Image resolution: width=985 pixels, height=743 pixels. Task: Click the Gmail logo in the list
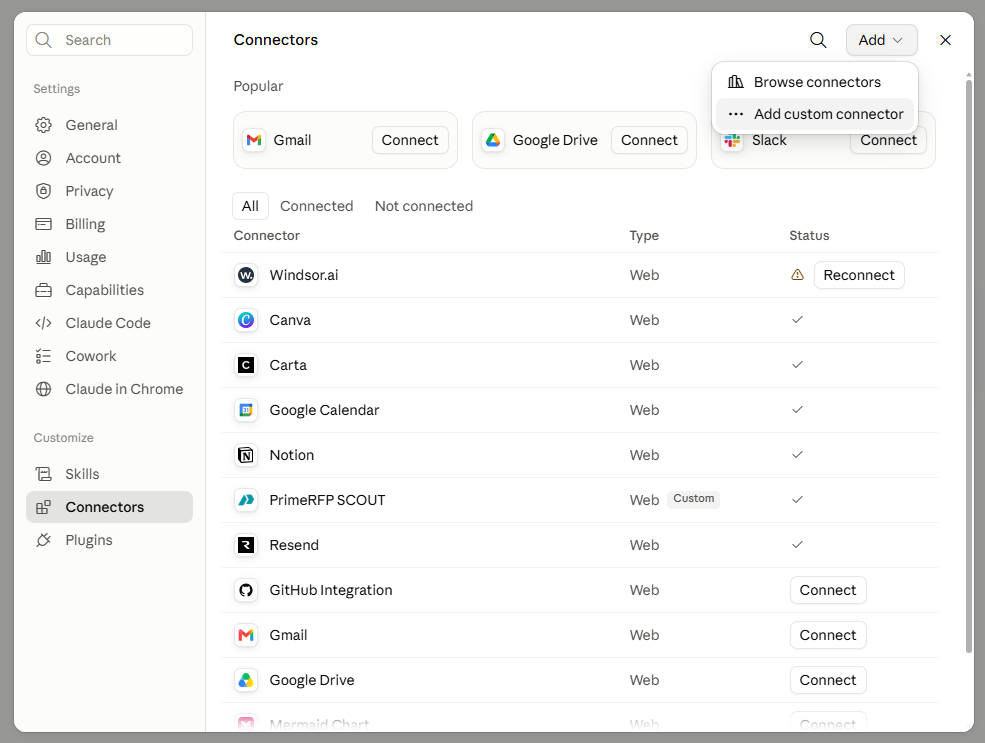246,635
